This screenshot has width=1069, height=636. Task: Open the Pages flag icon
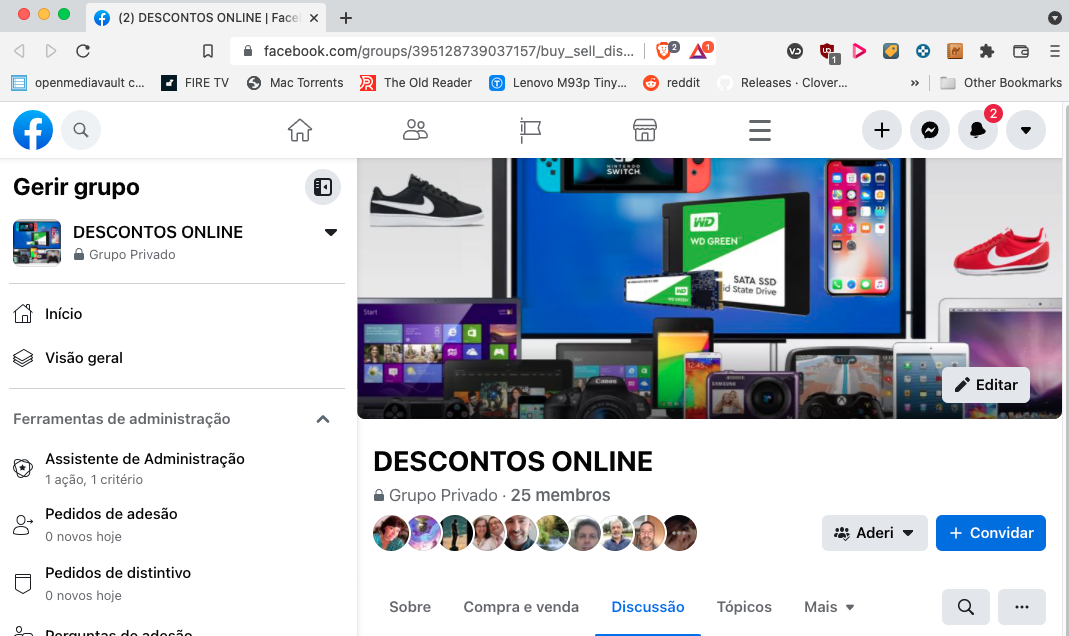[x=530, y=130]
